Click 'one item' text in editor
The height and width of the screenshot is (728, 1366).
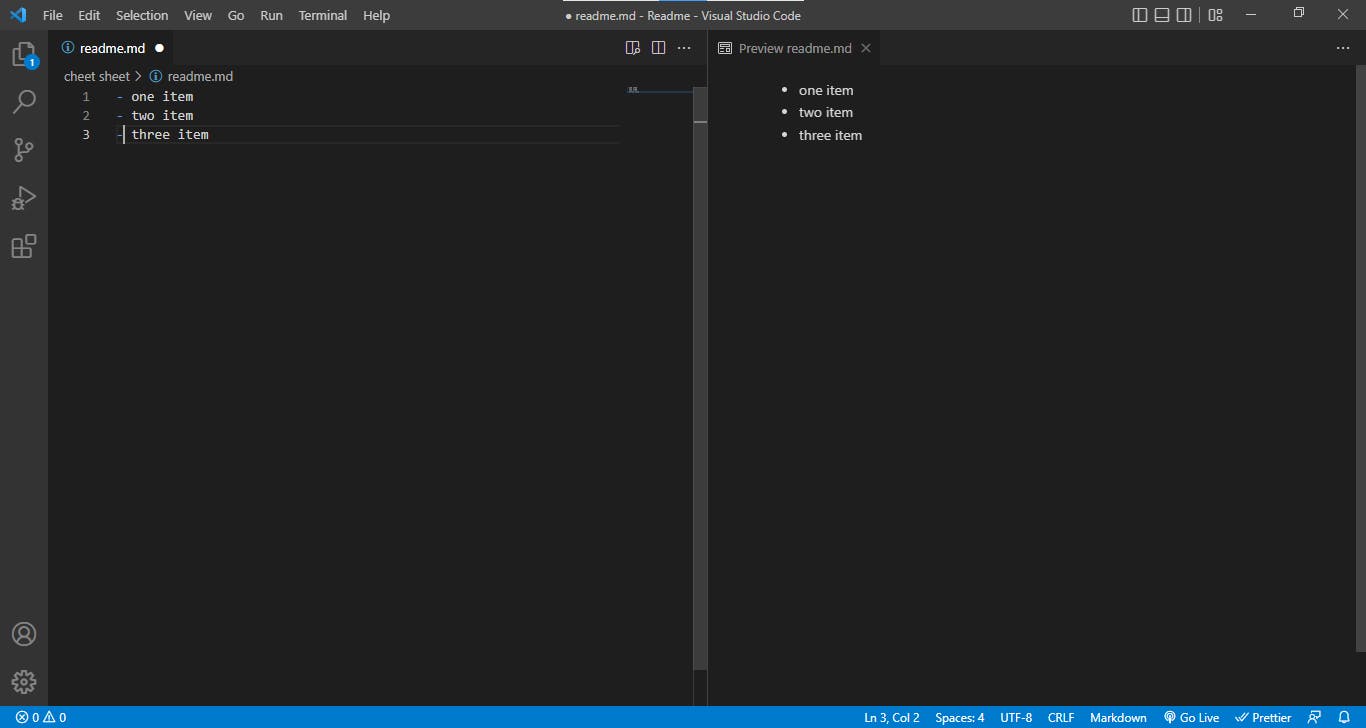162,97
